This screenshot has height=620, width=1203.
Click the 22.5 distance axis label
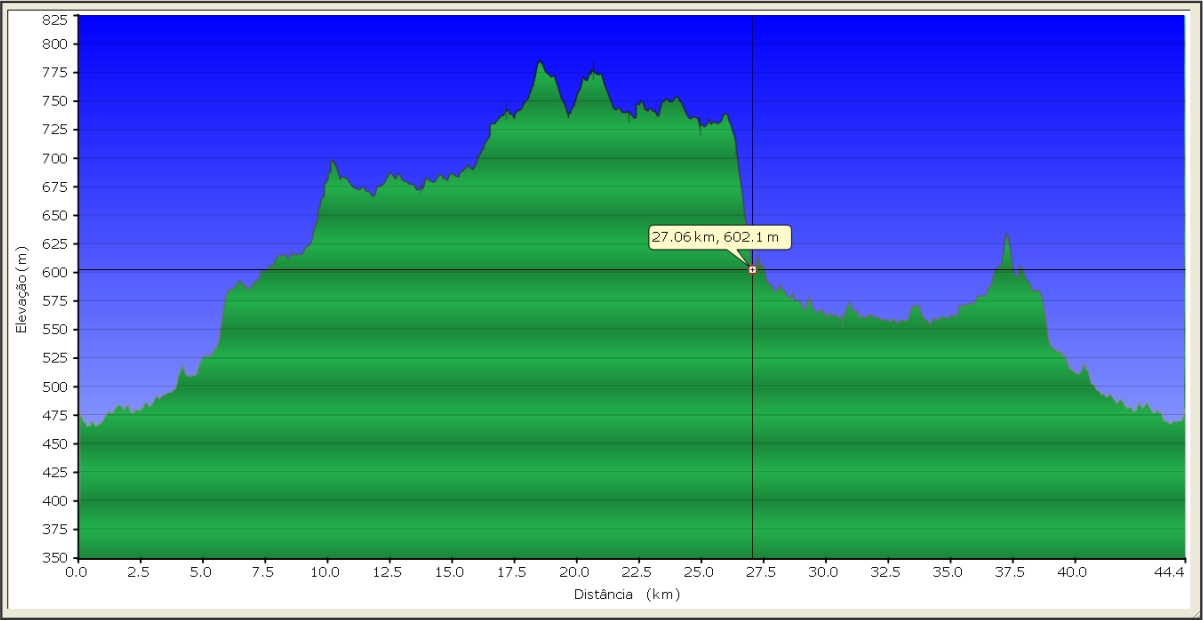pos(637,573)
